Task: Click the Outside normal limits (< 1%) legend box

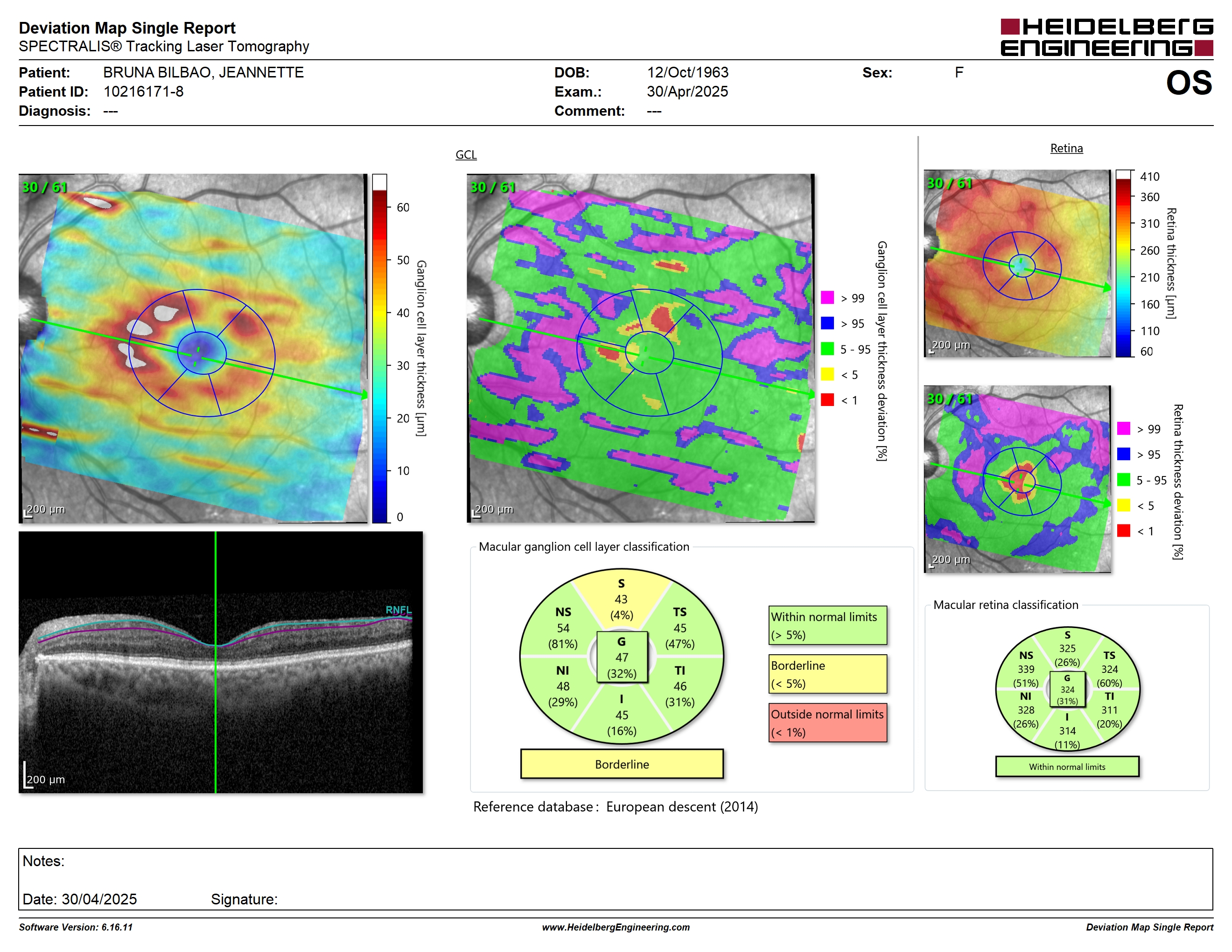Action: pyautogui.click(x=827, y=722)
